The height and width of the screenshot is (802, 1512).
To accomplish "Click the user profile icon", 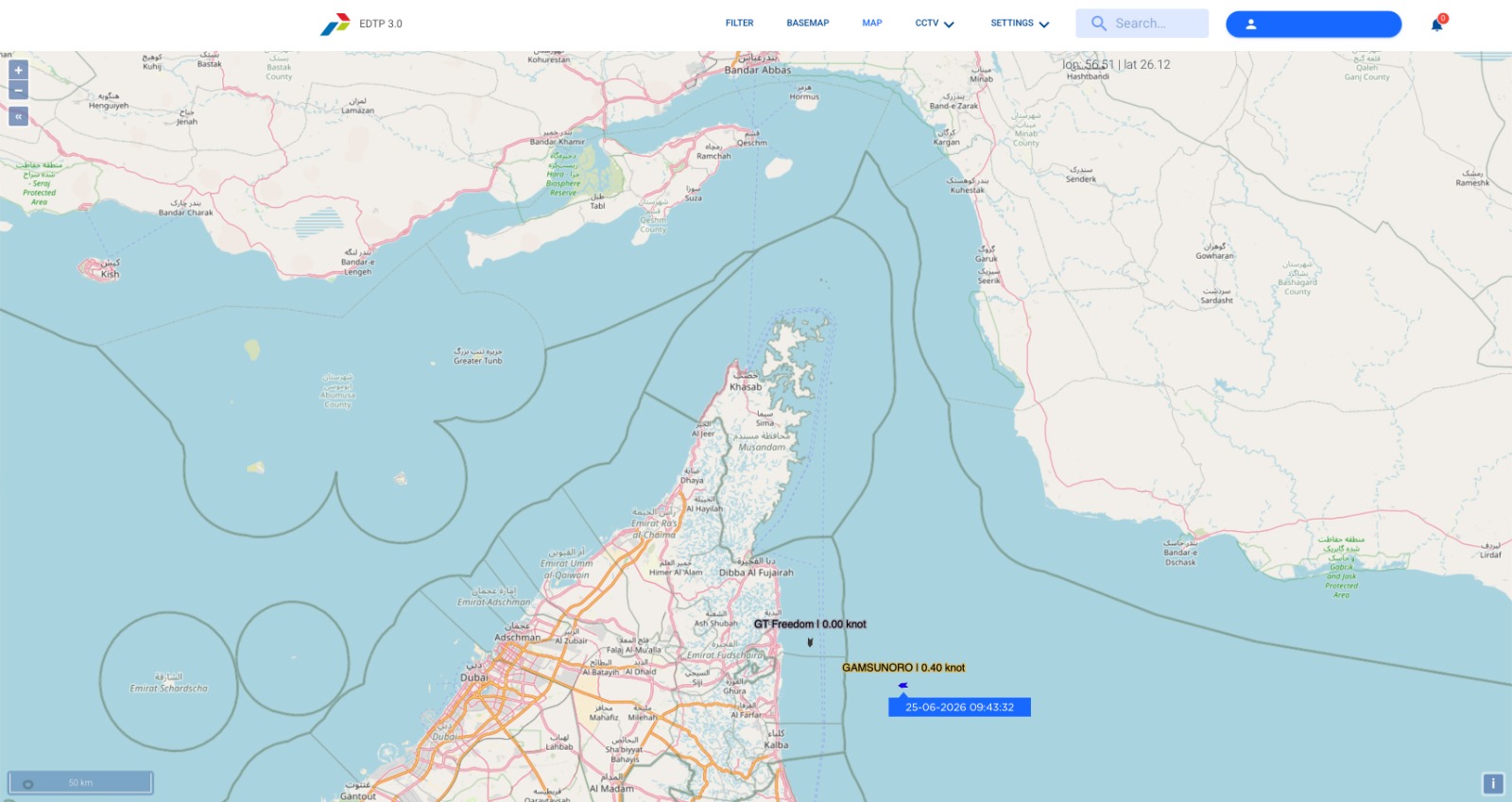I will point(1250,24).
